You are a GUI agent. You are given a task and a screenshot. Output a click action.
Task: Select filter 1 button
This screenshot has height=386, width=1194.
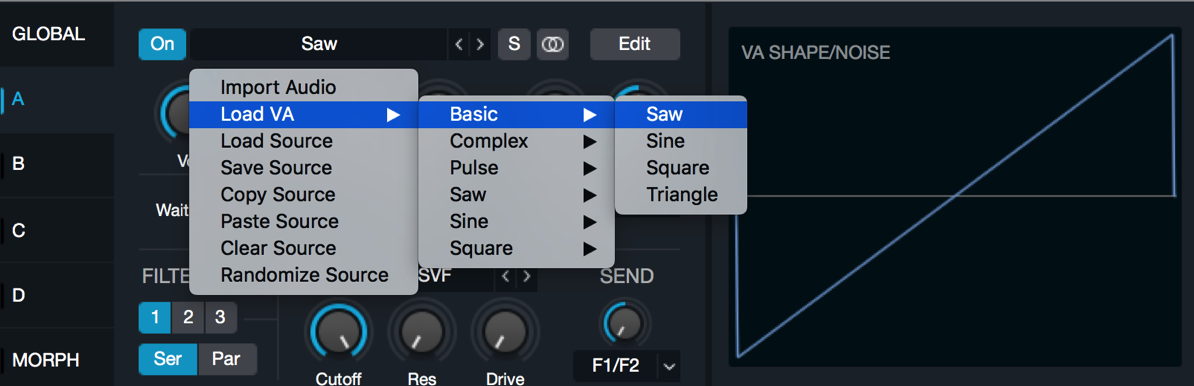155,317
